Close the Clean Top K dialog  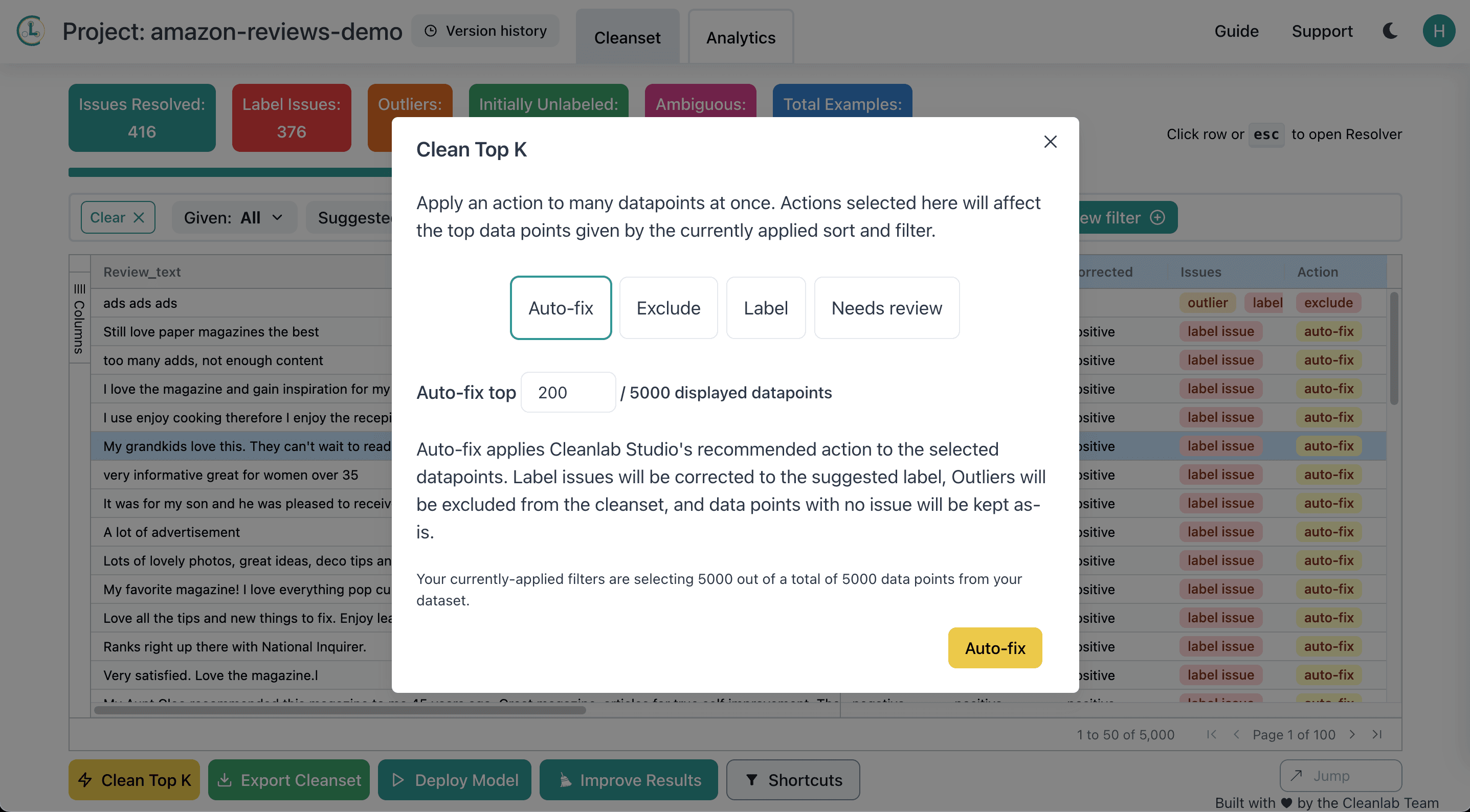click(x=1050, y=142)
